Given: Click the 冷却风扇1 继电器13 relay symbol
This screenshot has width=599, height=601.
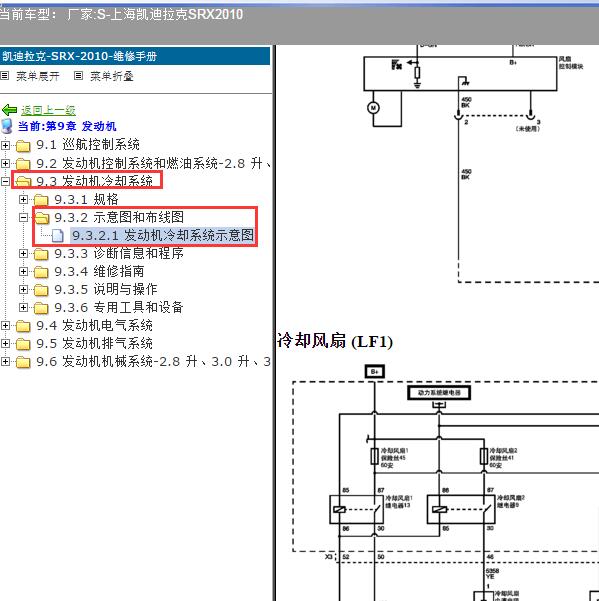Looking at the screenshot, I should tap(357, 509).
